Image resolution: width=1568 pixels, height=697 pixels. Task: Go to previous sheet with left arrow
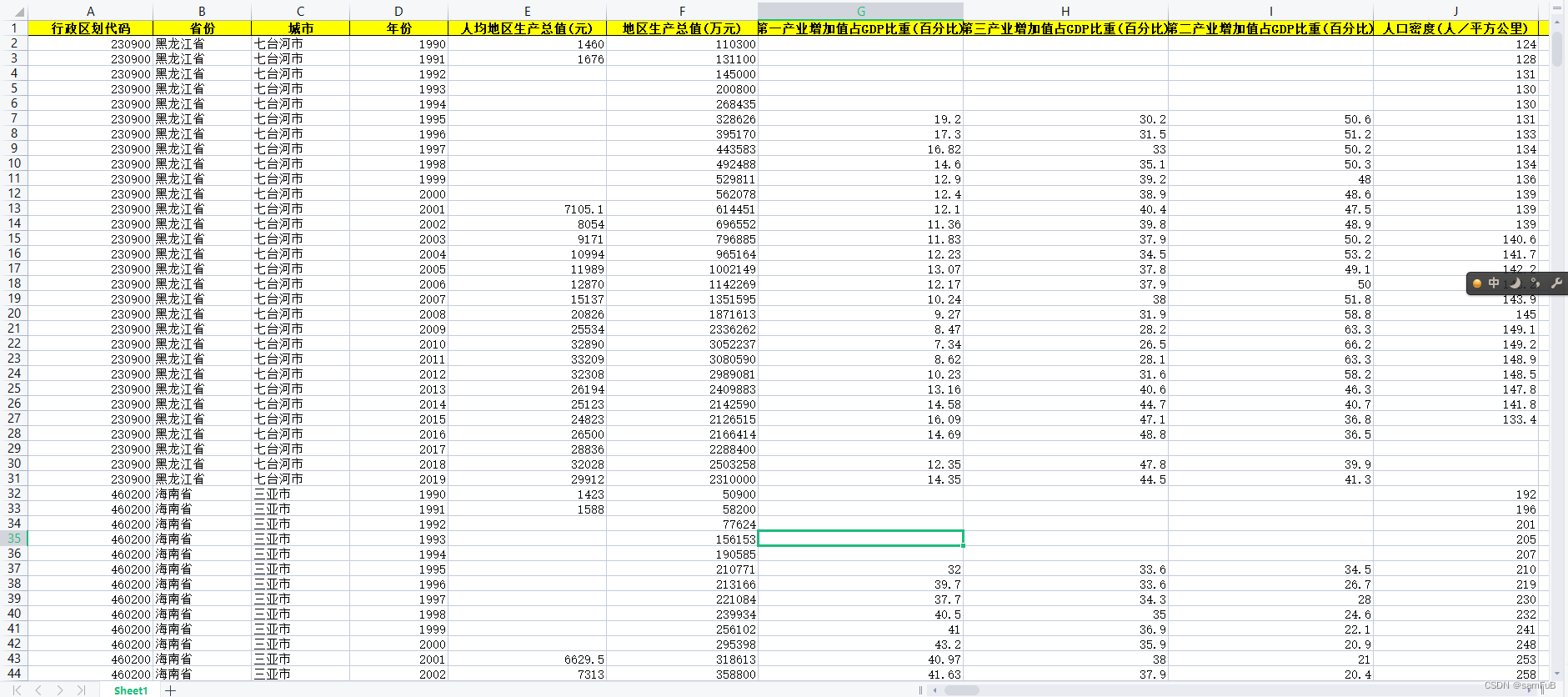tap(38, 690)
